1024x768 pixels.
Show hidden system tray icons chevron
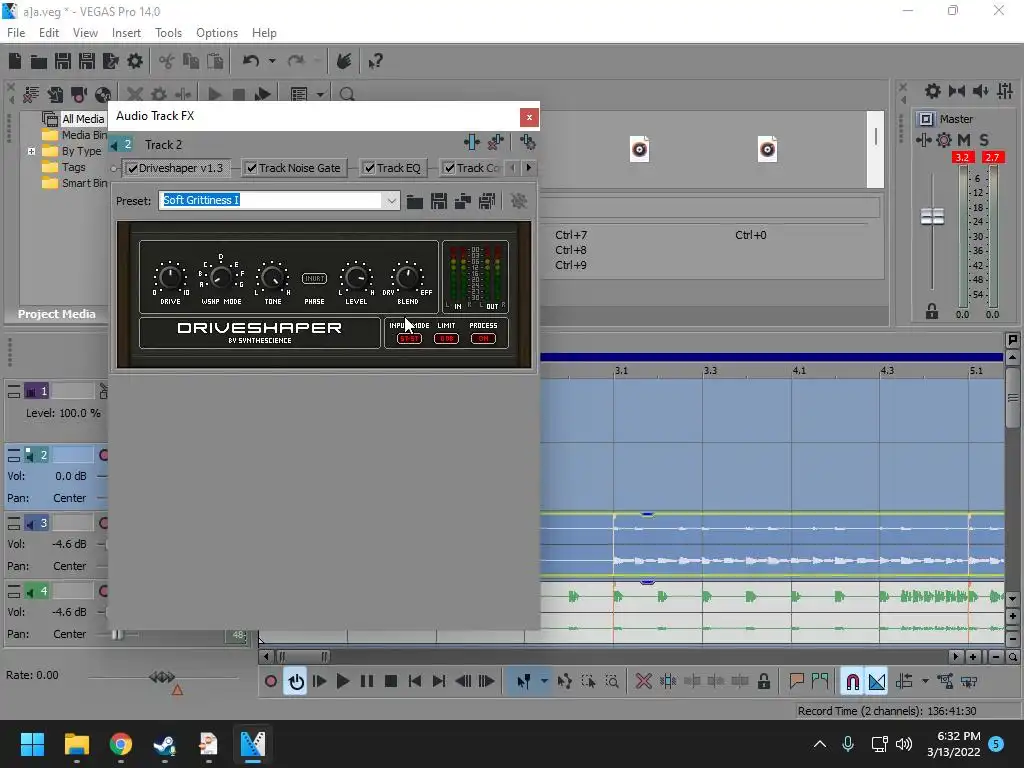(x=820, y=744)
